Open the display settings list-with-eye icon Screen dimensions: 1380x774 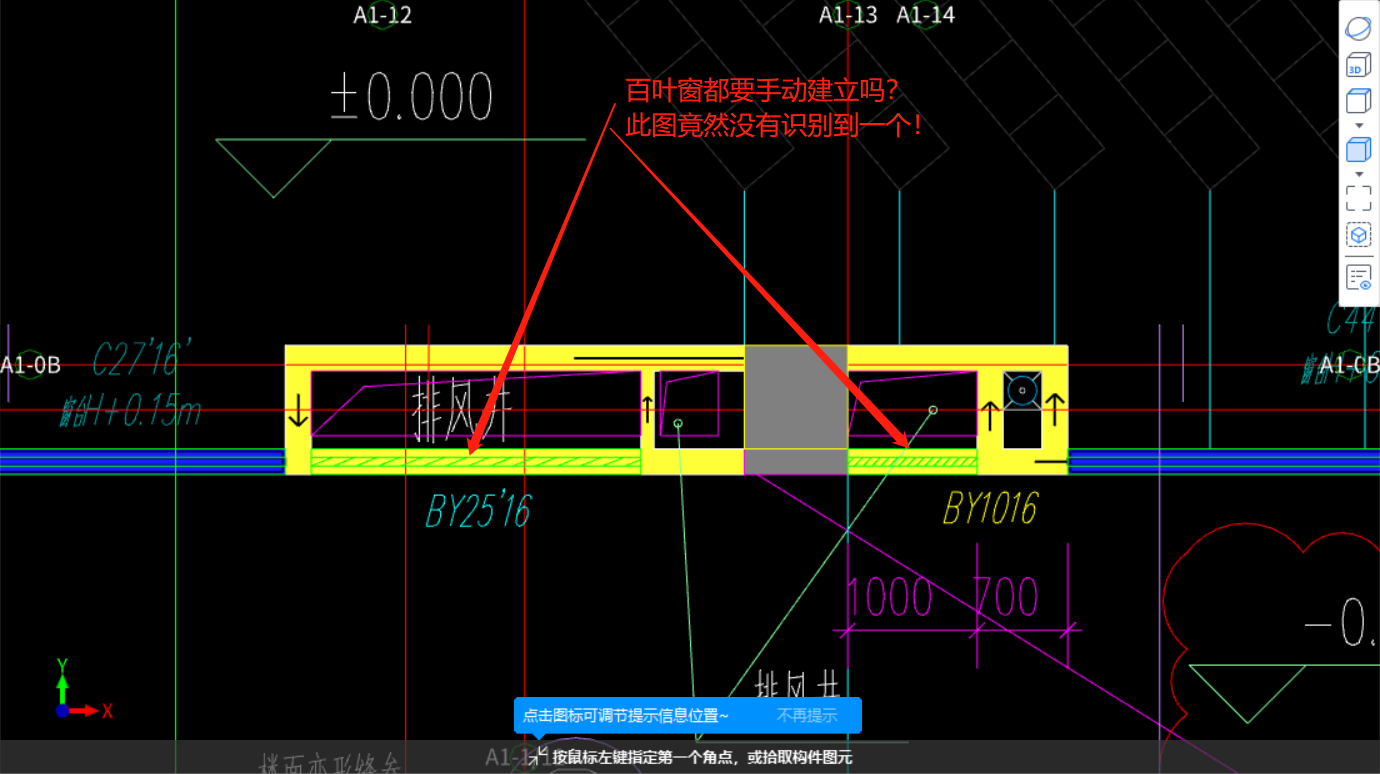pos(1358,277)
